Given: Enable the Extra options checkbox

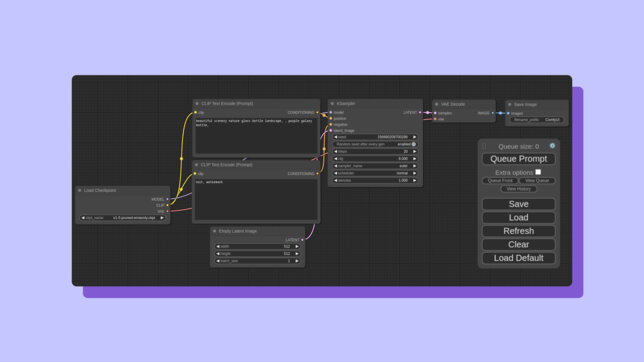Looking at the screenshot, I should (538, 172).
